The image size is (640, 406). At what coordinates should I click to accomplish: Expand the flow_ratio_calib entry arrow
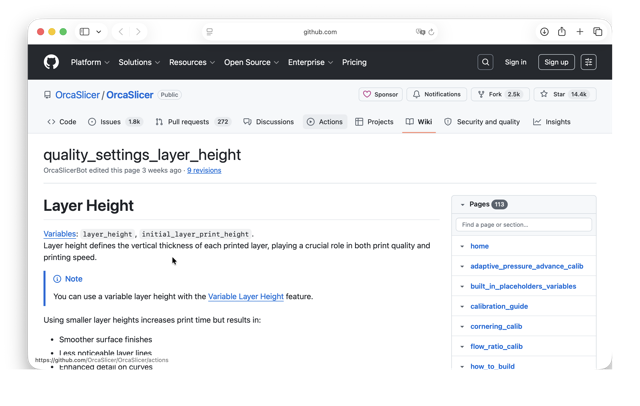462,346
